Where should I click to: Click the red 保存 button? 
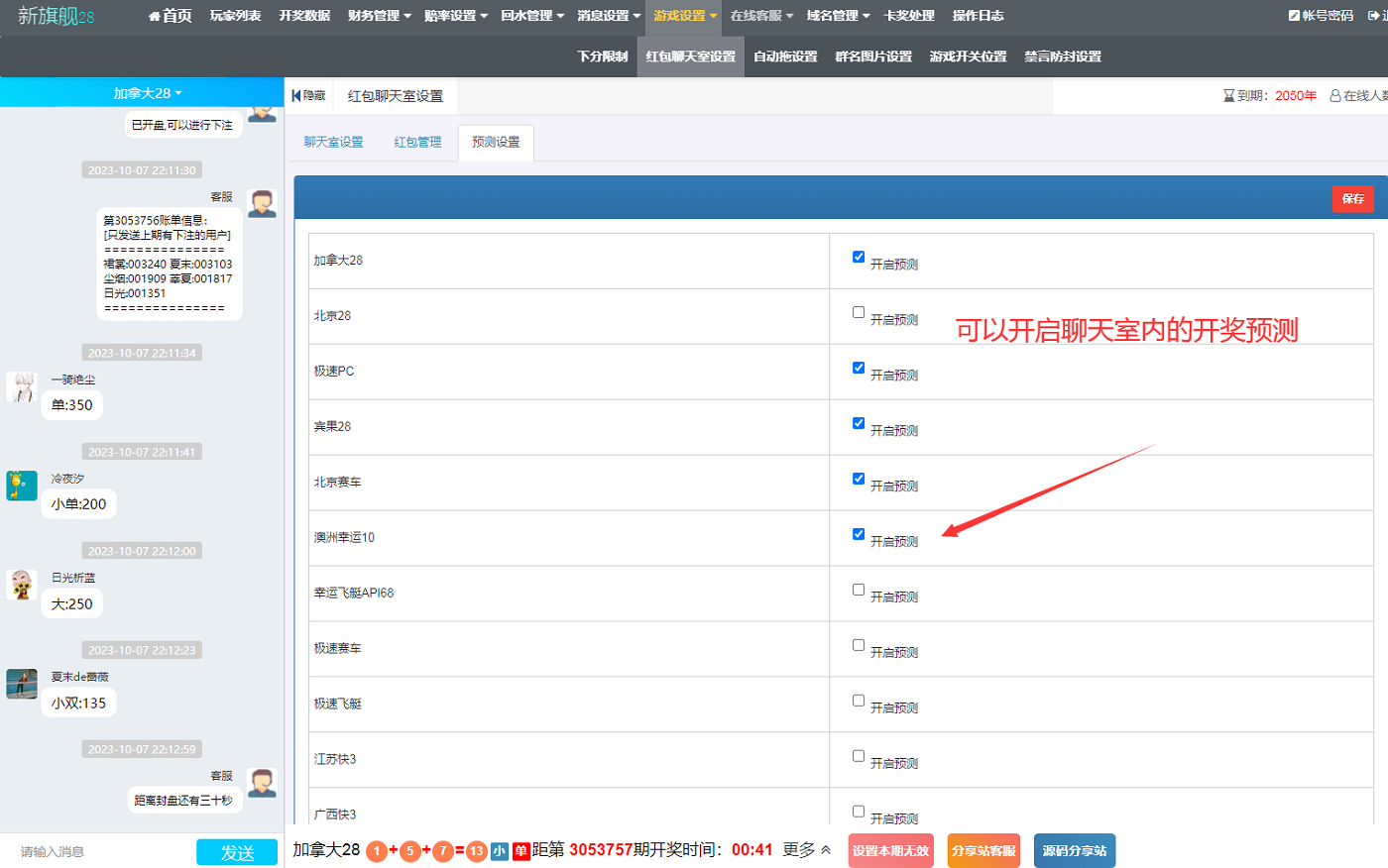click(1352, 199)
